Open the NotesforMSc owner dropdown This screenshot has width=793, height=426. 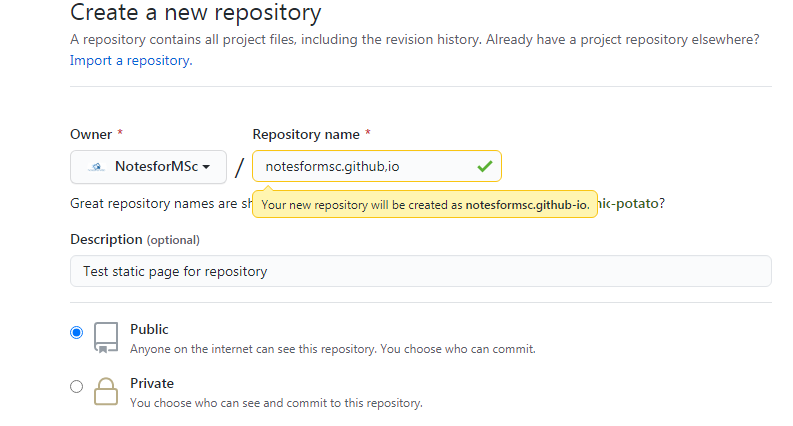[148, 166]
